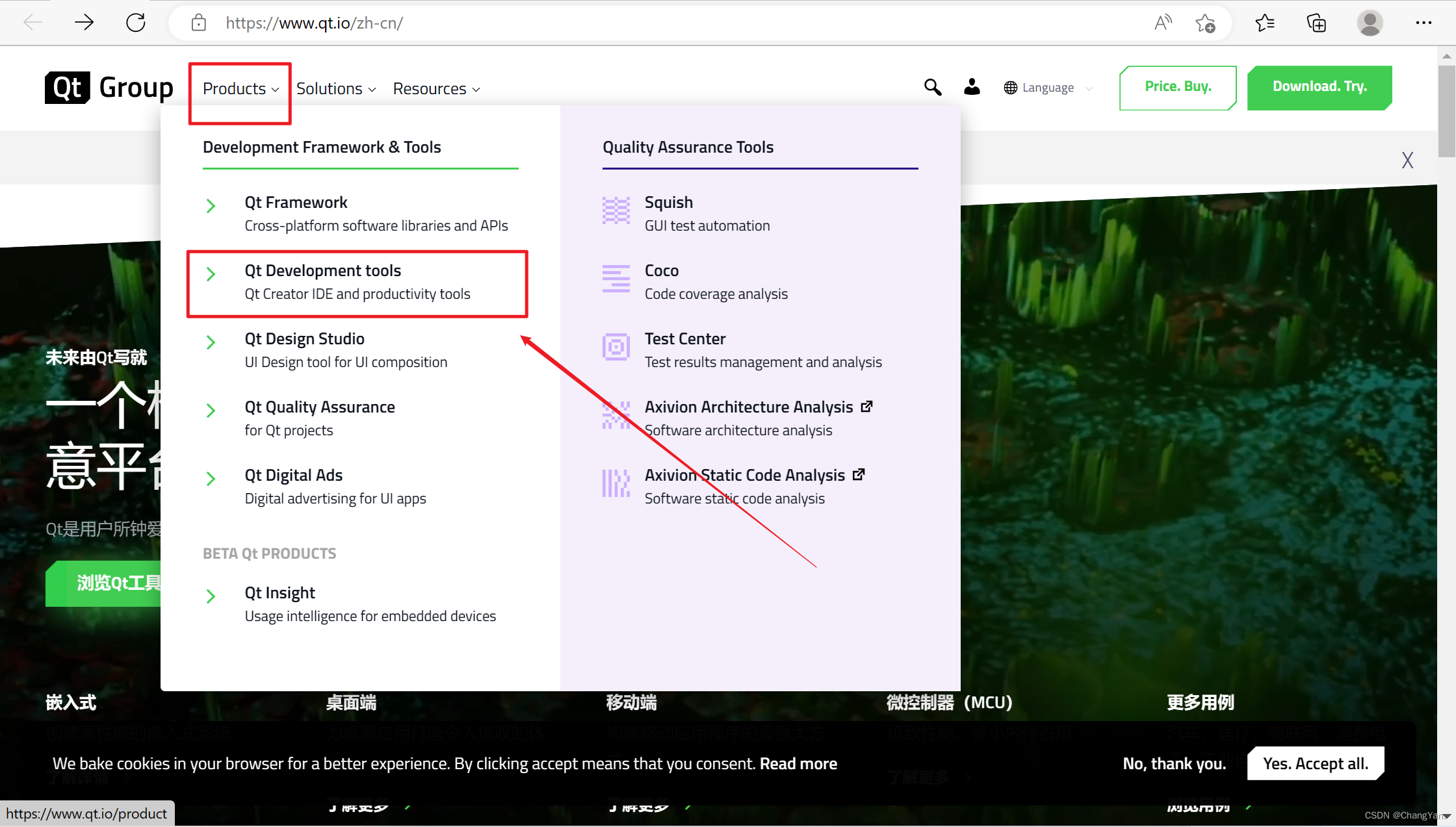Click the site lock icon in address bar
This screenshot has height=827, width=1456.
pos(199,23)
